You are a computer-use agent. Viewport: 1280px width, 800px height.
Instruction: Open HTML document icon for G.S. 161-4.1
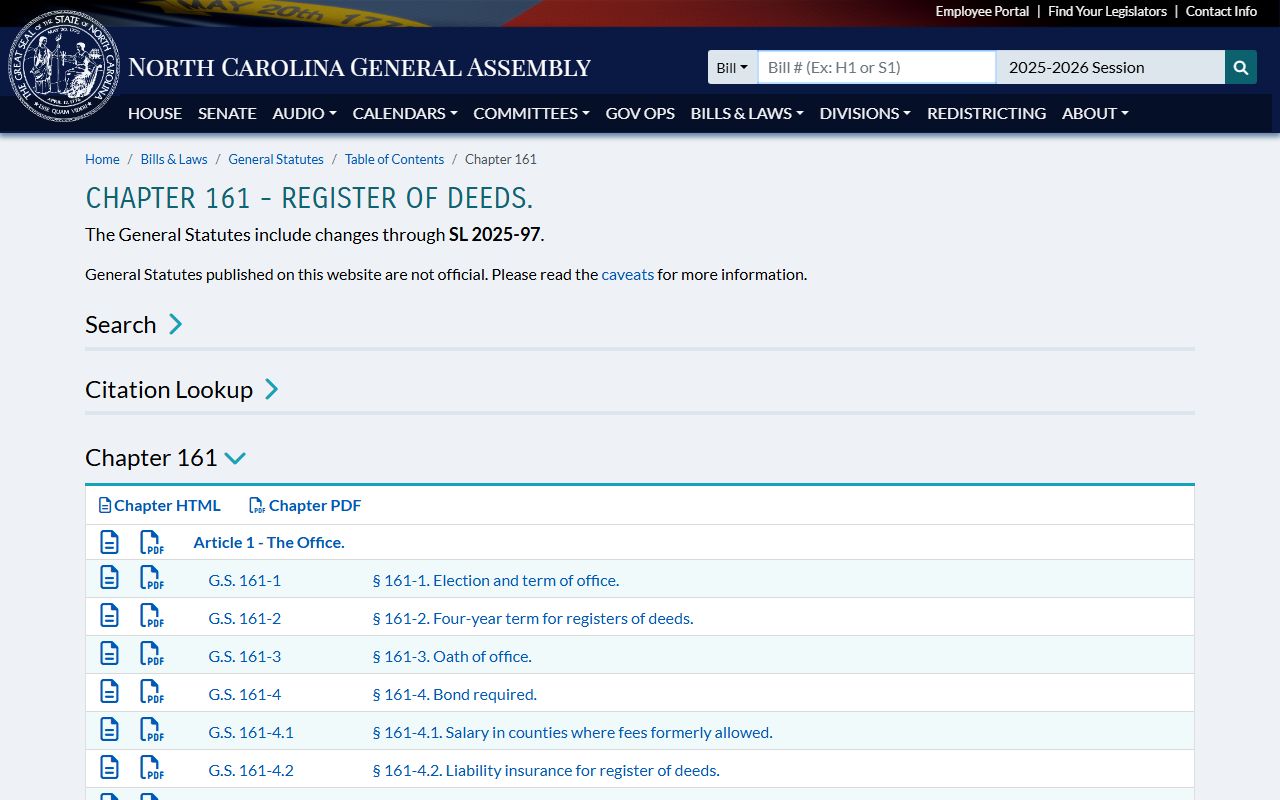coord(109,730)
